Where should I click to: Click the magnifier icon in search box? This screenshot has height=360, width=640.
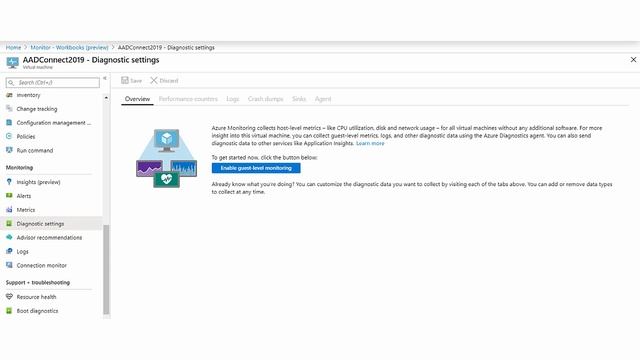coord(11,82)
